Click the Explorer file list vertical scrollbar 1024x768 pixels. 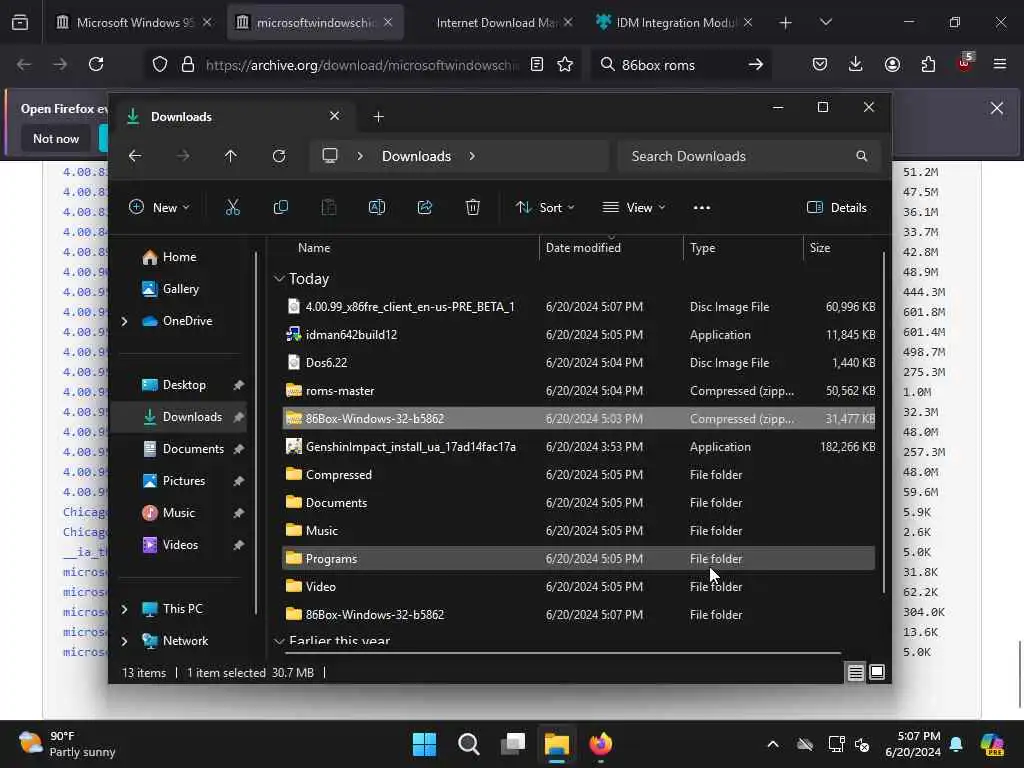point(884,423)
